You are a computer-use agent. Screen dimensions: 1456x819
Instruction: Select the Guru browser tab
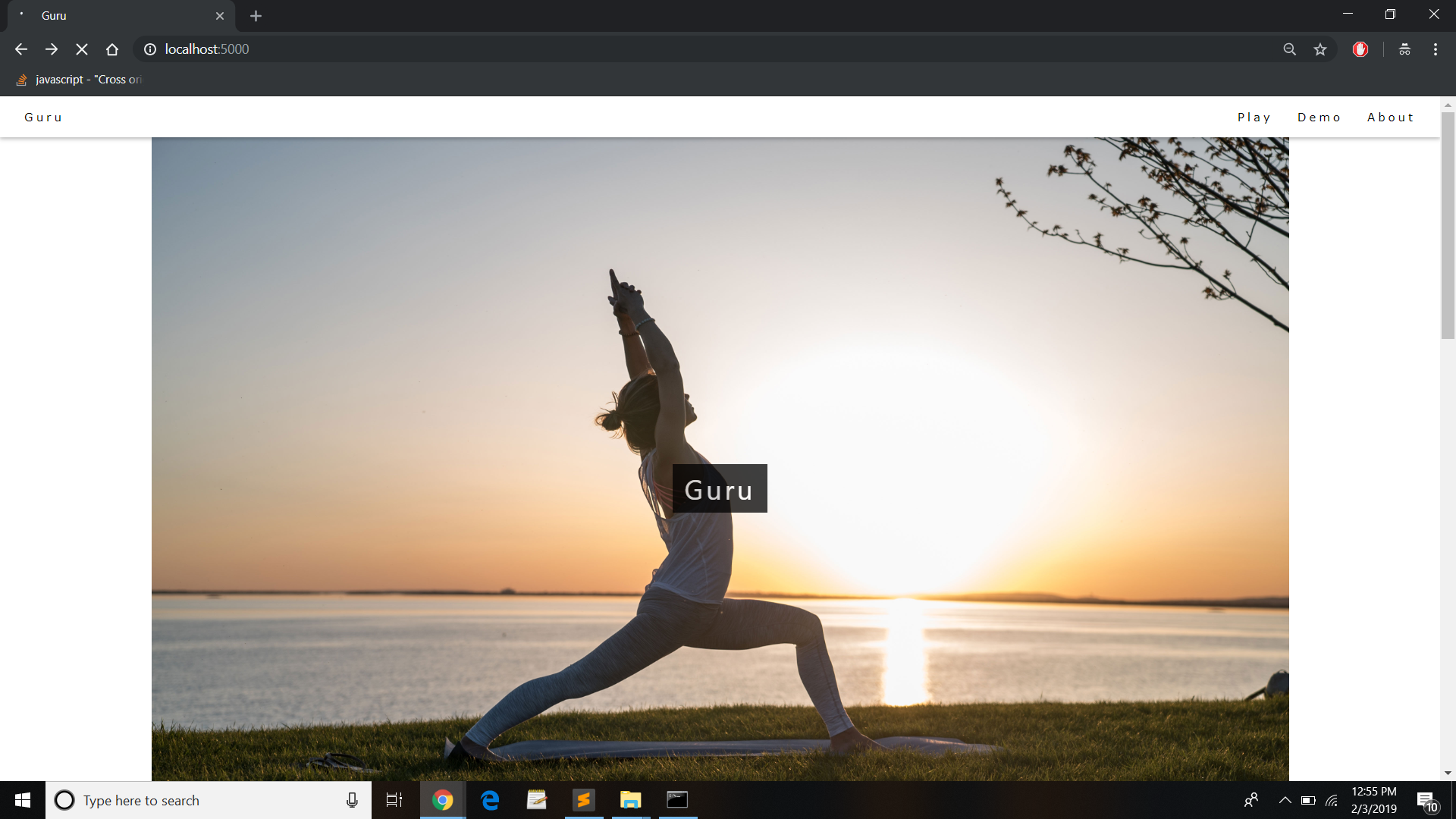(114, 16)
